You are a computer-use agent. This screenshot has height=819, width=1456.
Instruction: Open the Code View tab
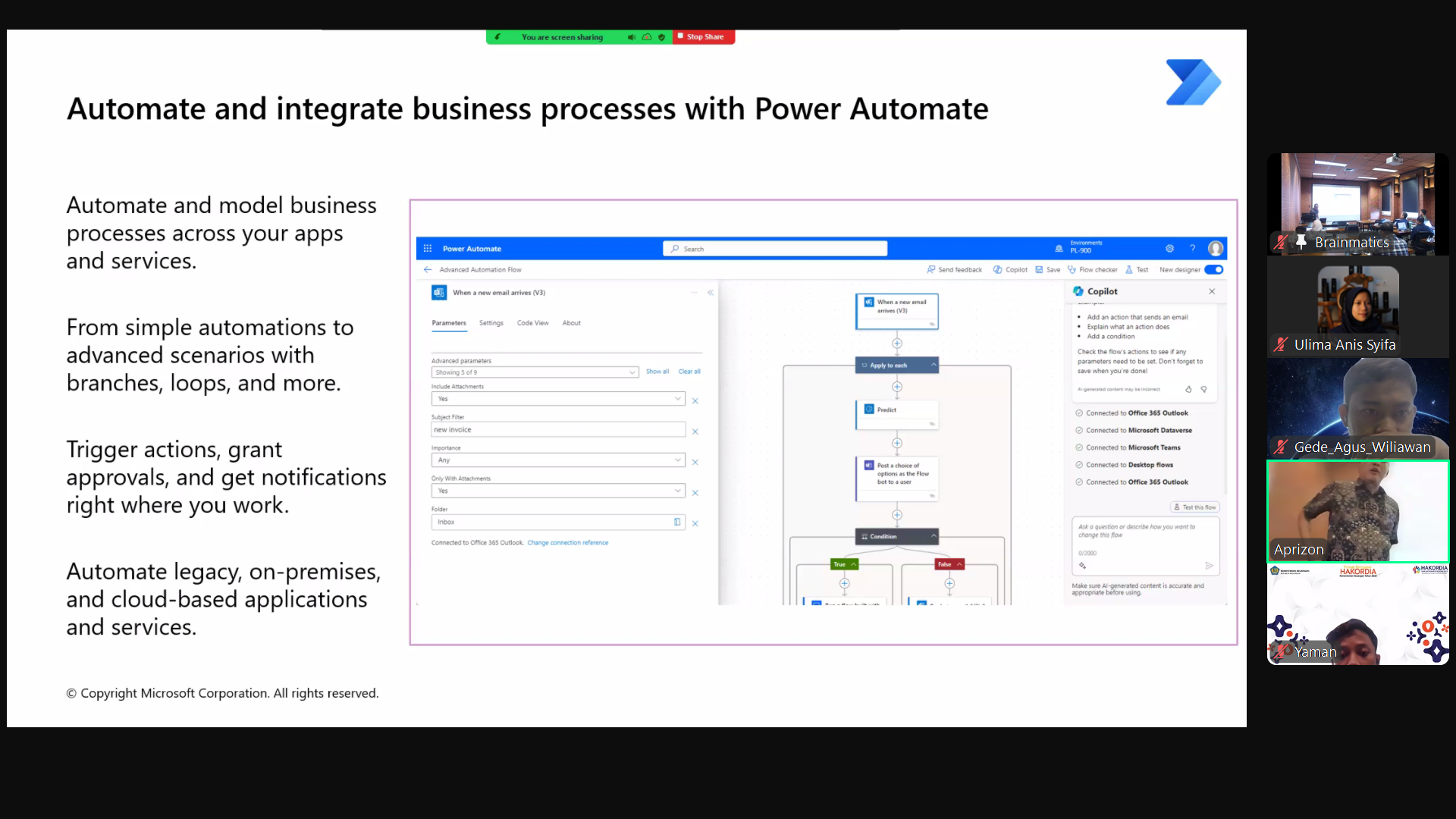pos(532,323)
